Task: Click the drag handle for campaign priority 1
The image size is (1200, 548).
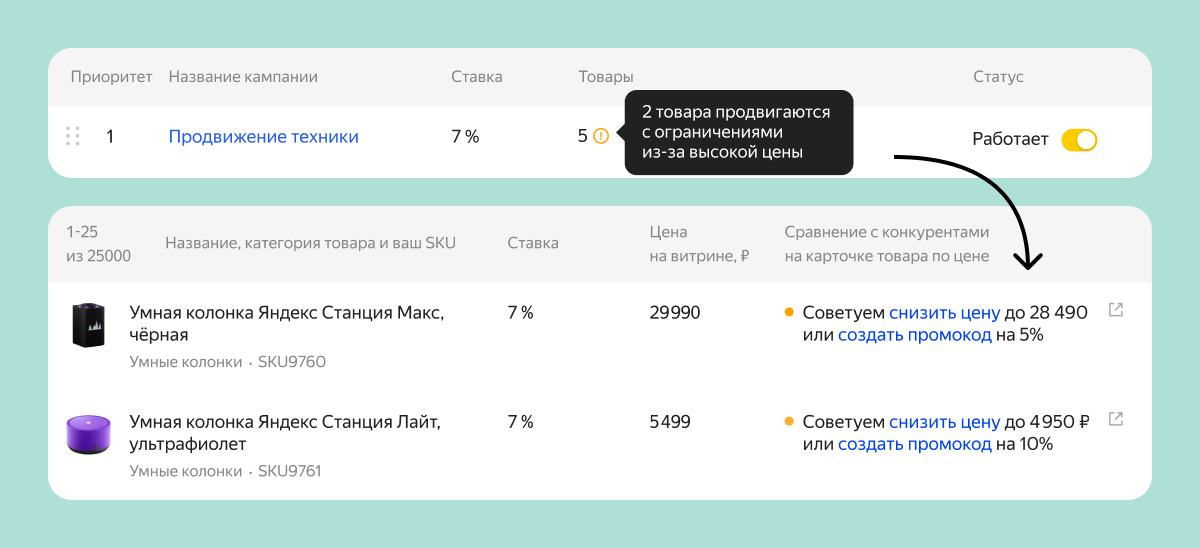Action: click(x=72, y=137)
